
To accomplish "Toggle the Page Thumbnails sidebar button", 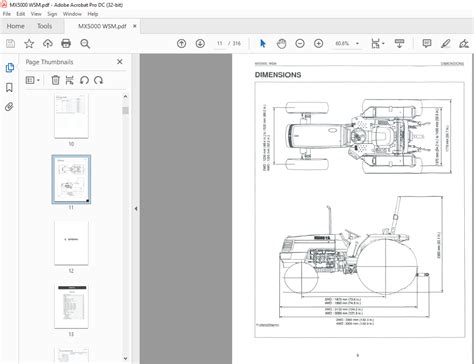I will pos(9,68).
